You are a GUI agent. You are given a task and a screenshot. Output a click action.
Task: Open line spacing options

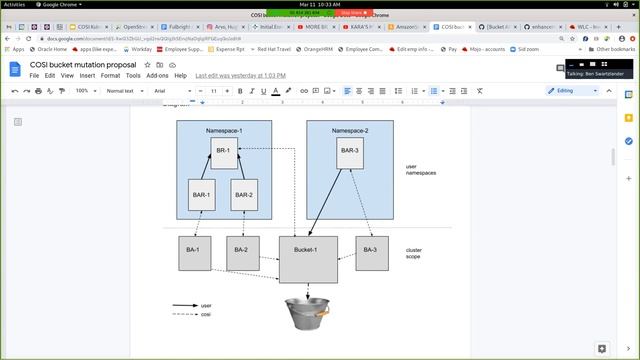tap(398, 91)
